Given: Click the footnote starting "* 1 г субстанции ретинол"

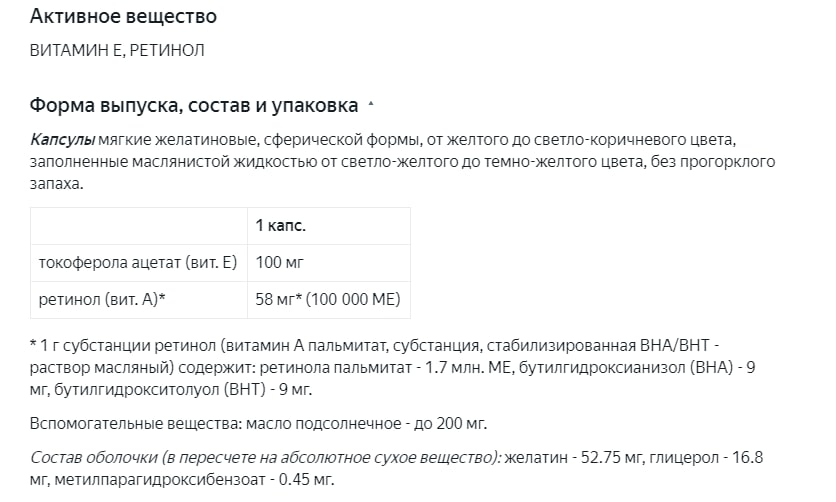Looking at the screenshot, I should 392,368.
